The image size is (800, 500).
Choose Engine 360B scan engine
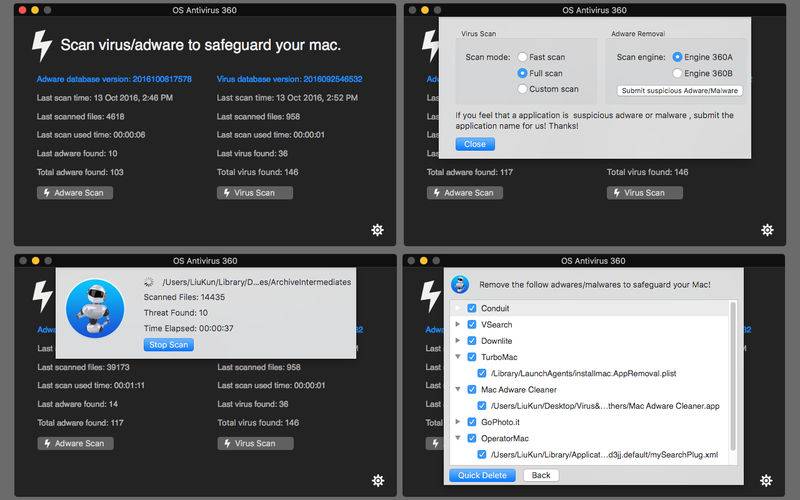tap(678, 73)
